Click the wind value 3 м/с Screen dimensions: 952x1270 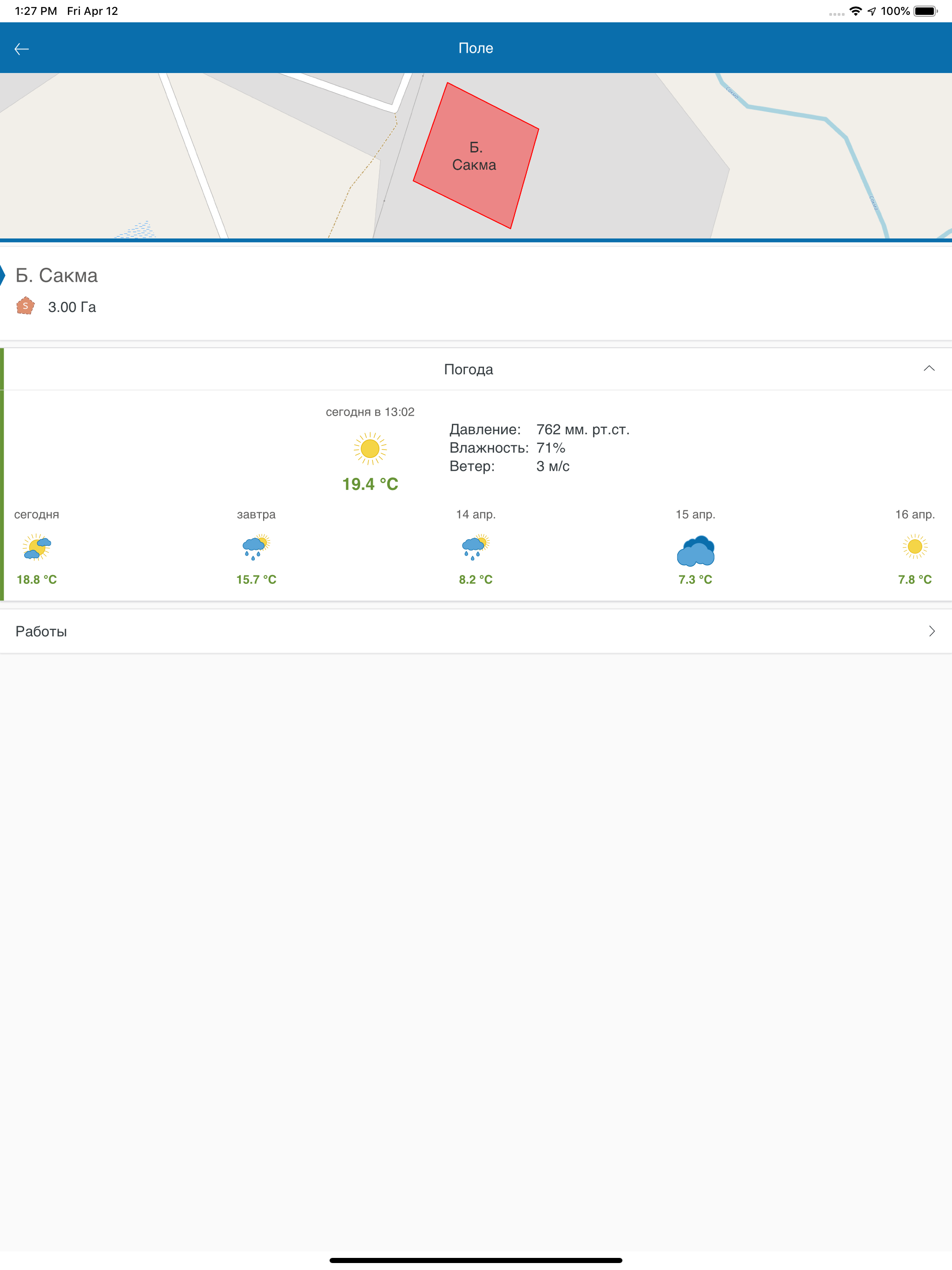pyautogui.click(x=552, y=466)
